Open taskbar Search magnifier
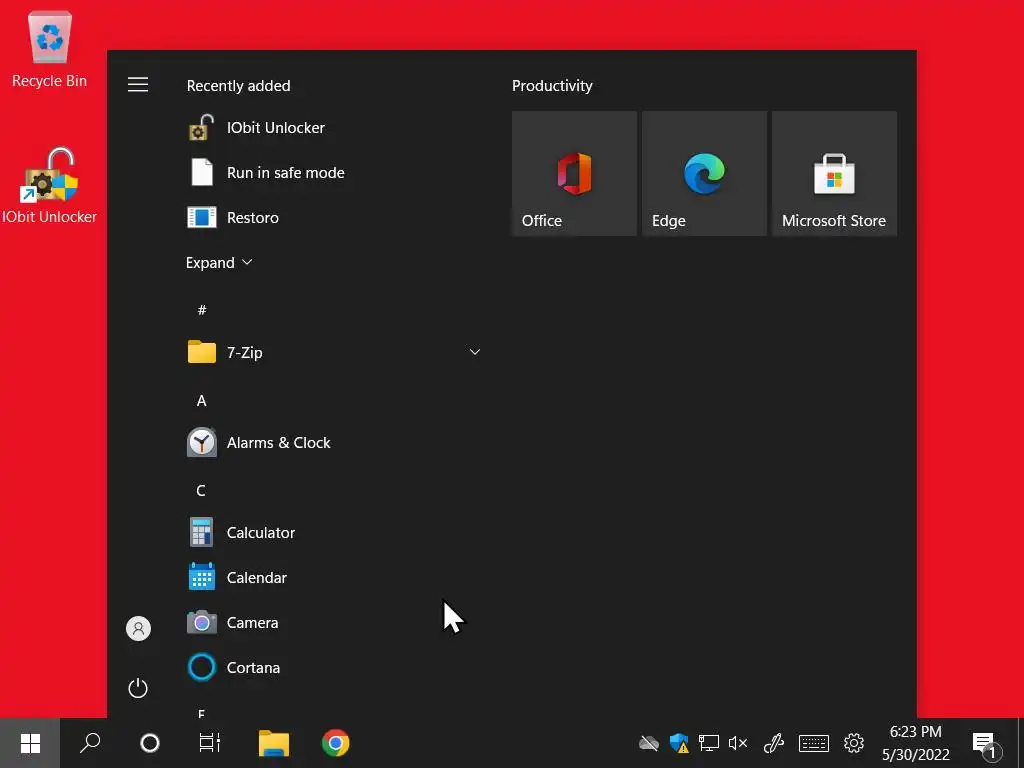 90,743
